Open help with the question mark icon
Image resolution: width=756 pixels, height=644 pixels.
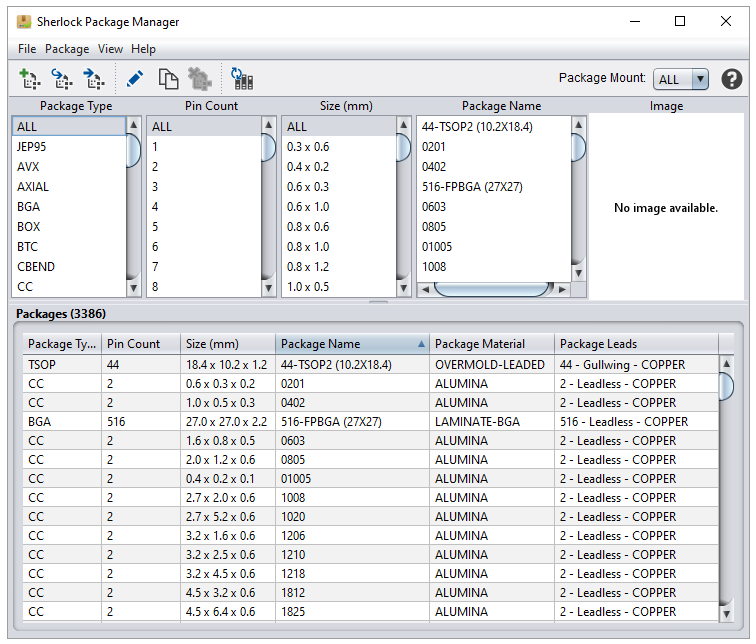coord(731,79)
